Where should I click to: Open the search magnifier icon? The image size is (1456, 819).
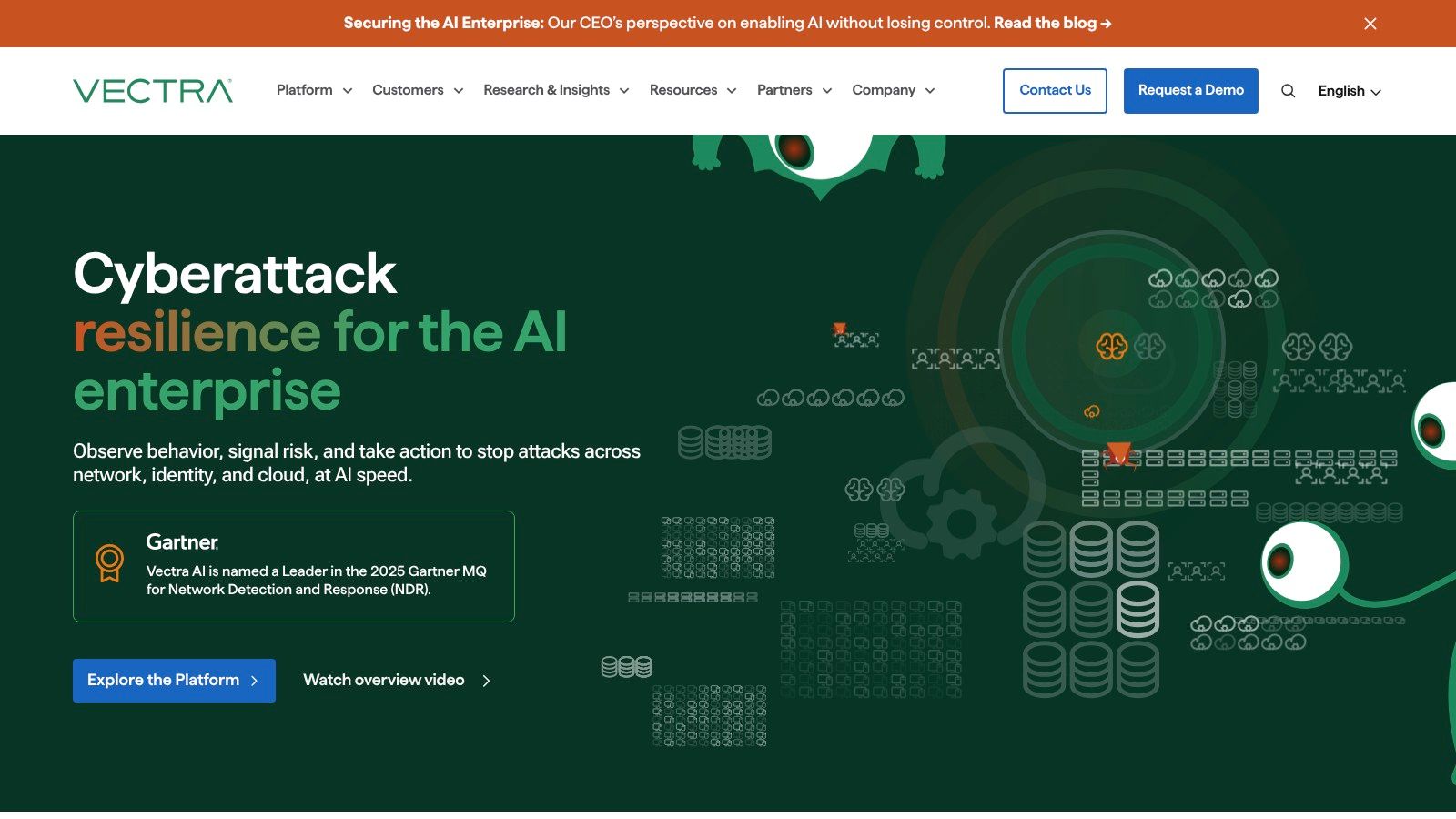tap(1288, 91)
